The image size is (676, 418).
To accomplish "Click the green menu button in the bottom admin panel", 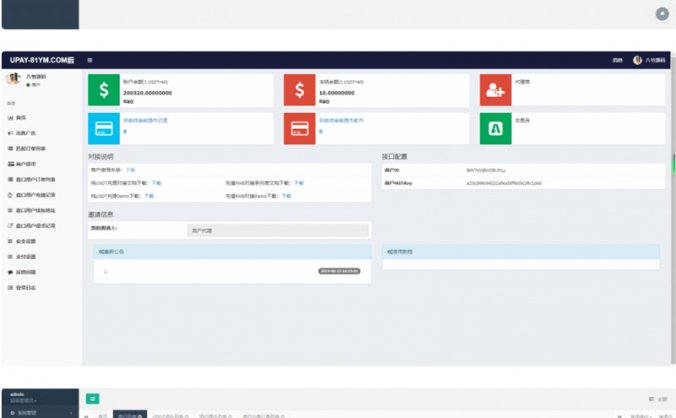I will pos(93,398).
